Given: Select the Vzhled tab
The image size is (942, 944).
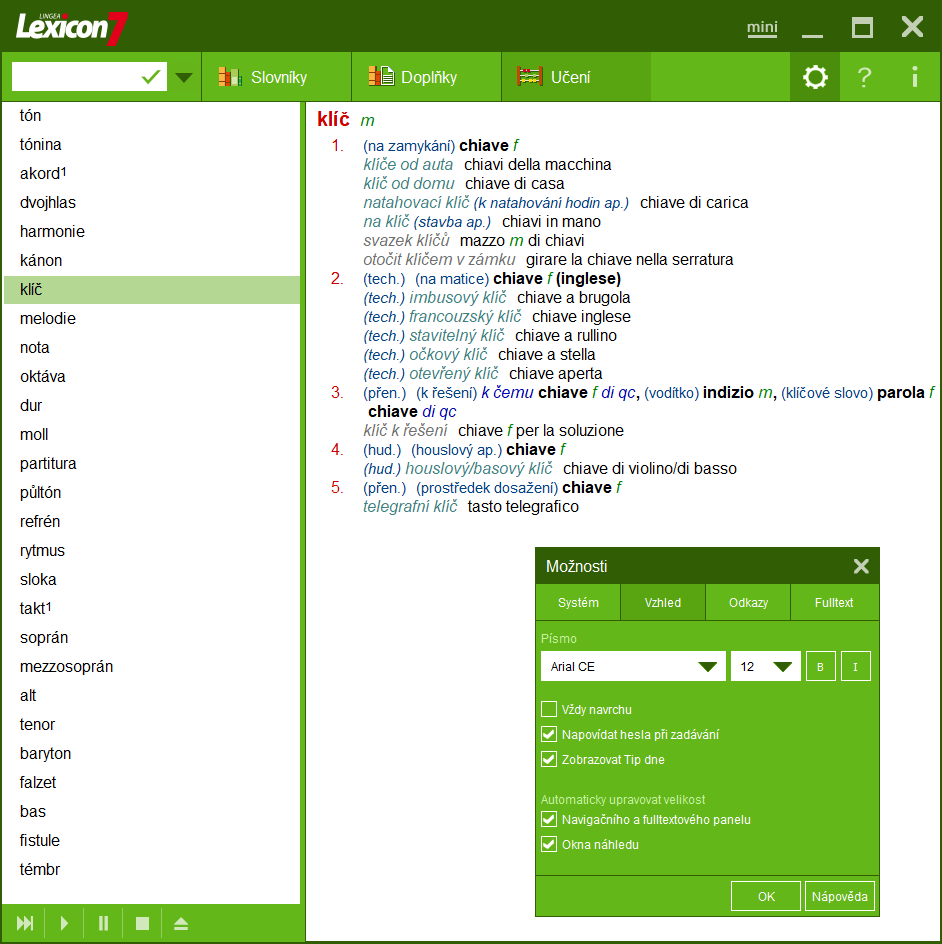Looking at the screenshot, I should coord(663,602).
